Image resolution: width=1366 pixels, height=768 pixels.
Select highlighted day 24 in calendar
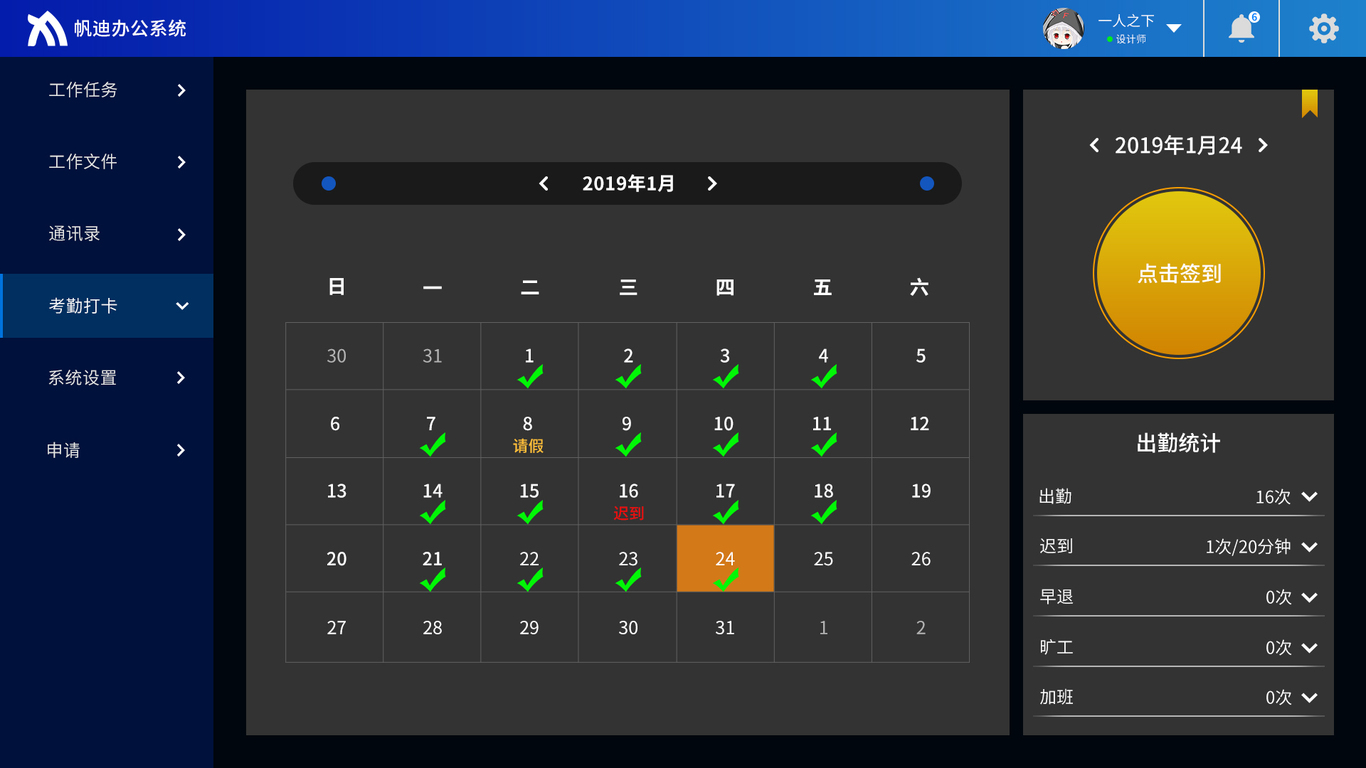[725, 559]
